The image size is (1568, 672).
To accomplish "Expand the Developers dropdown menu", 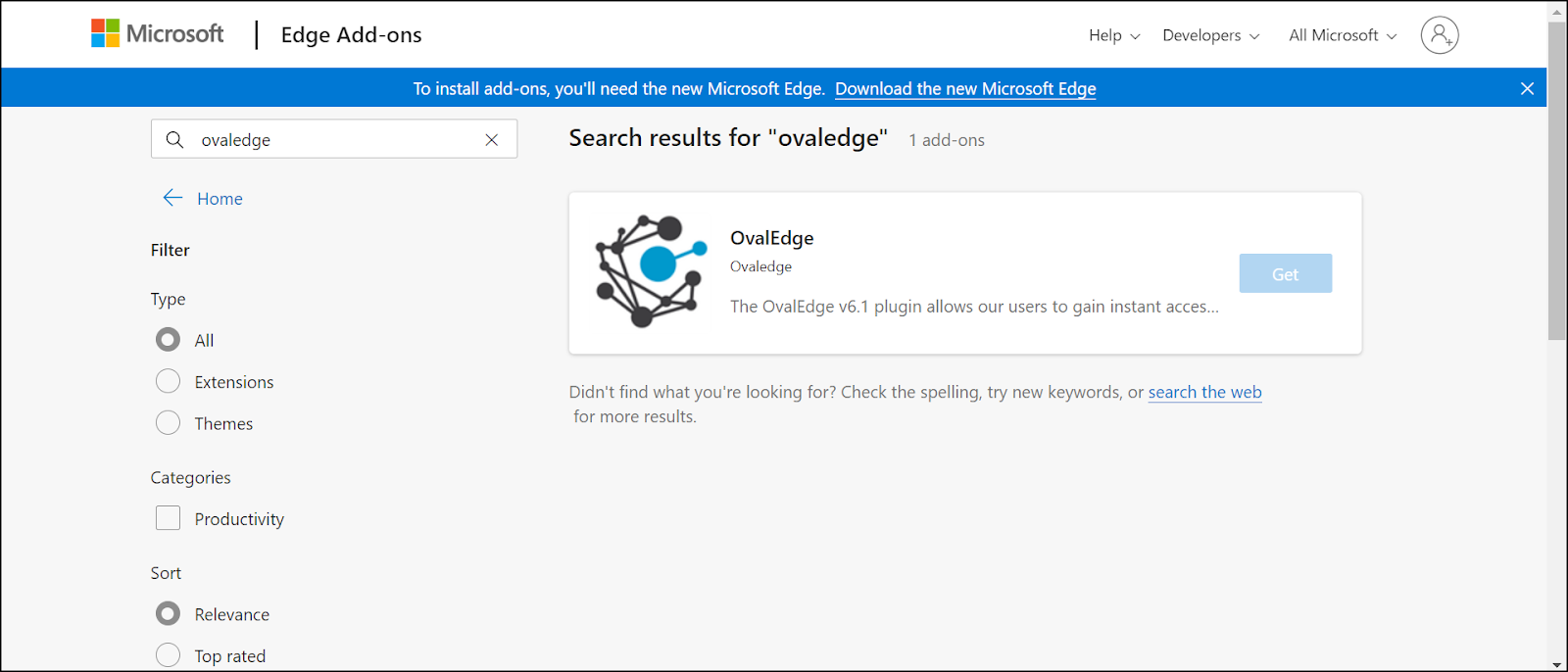I will (1210, 35).
